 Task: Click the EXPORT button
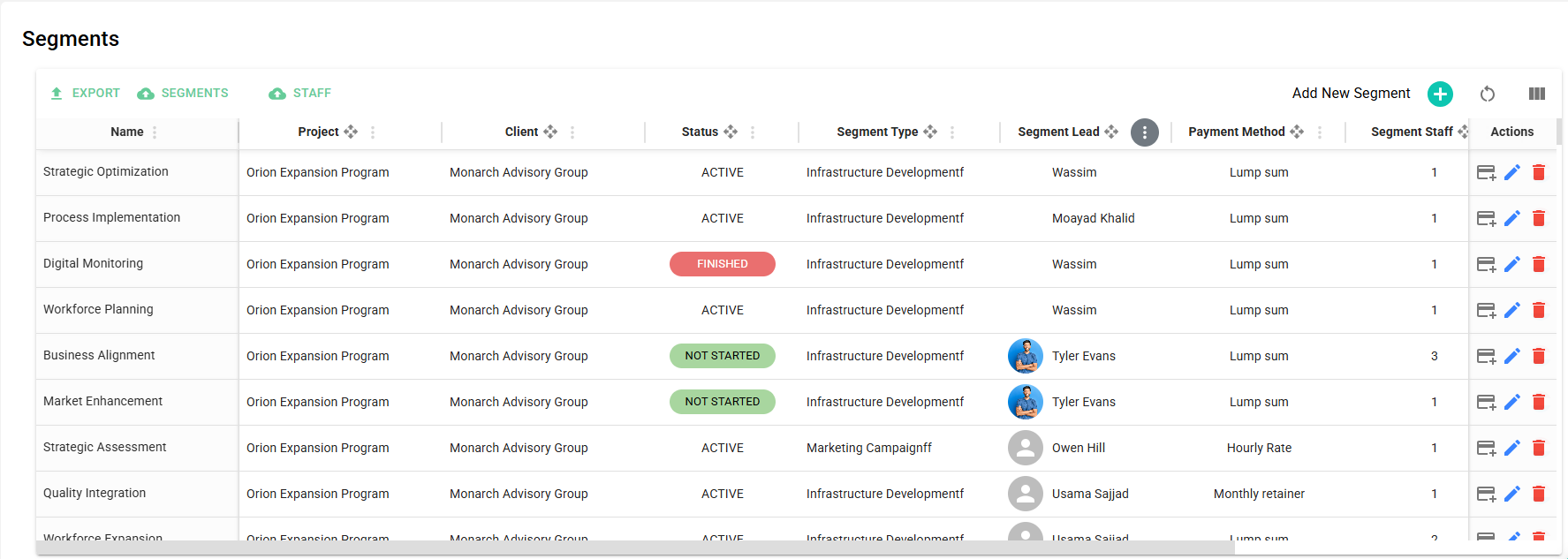(85, 94)
